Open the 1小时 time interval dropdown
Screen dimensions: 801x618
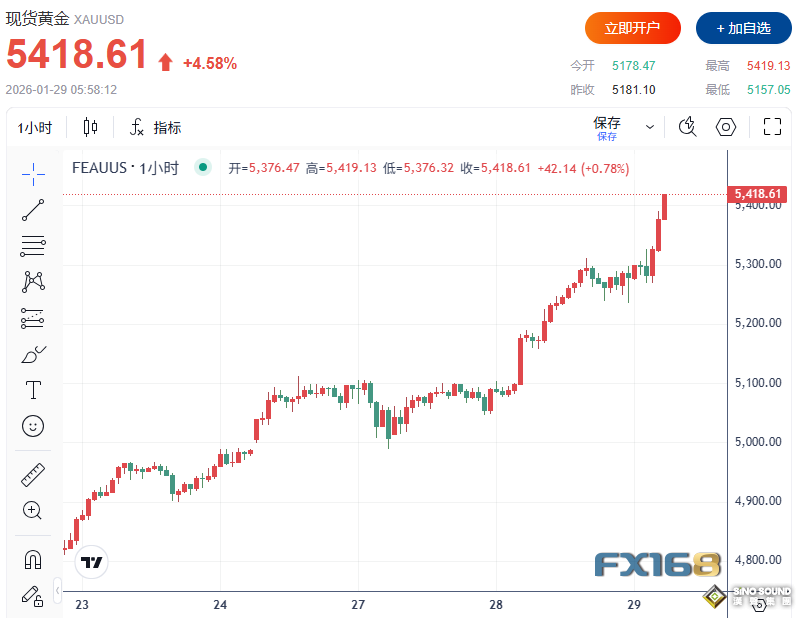tap(35, 128)
